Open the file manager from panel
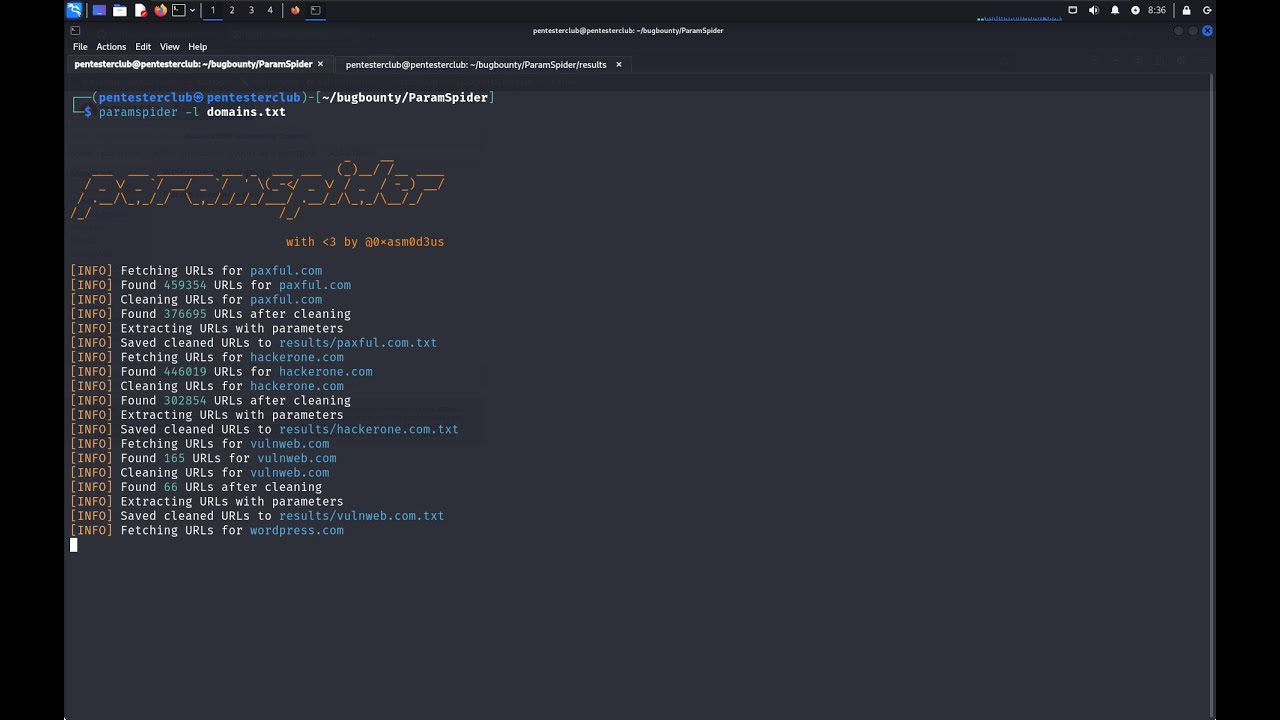Image resolution: width=1280 pixels, height=720 pixels. [x=120, y=10]
